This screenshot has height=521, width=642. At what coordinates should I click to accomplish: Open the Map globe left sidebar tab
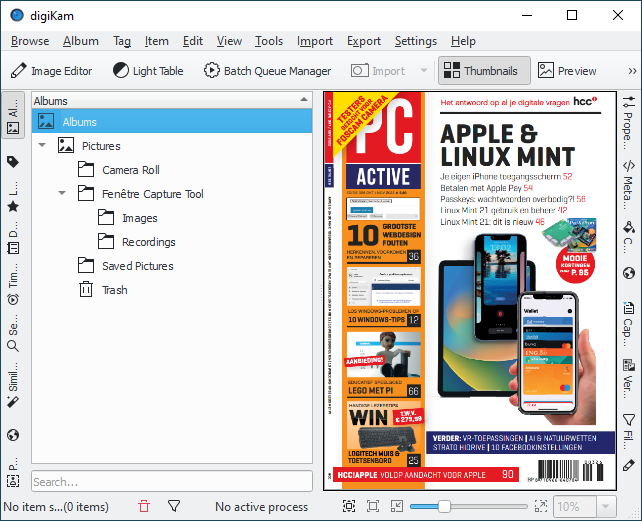[13, 435]
